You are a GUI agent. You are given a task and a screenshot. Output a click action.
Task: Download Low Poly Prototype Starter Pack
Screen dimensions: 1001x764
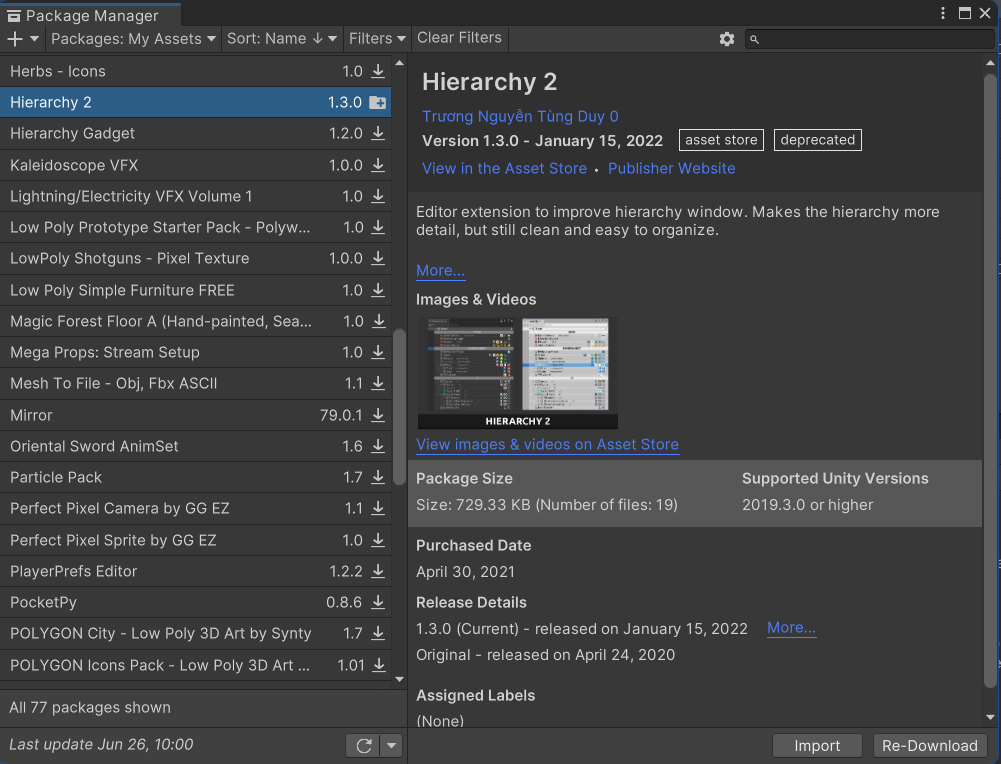coord(378,227)
